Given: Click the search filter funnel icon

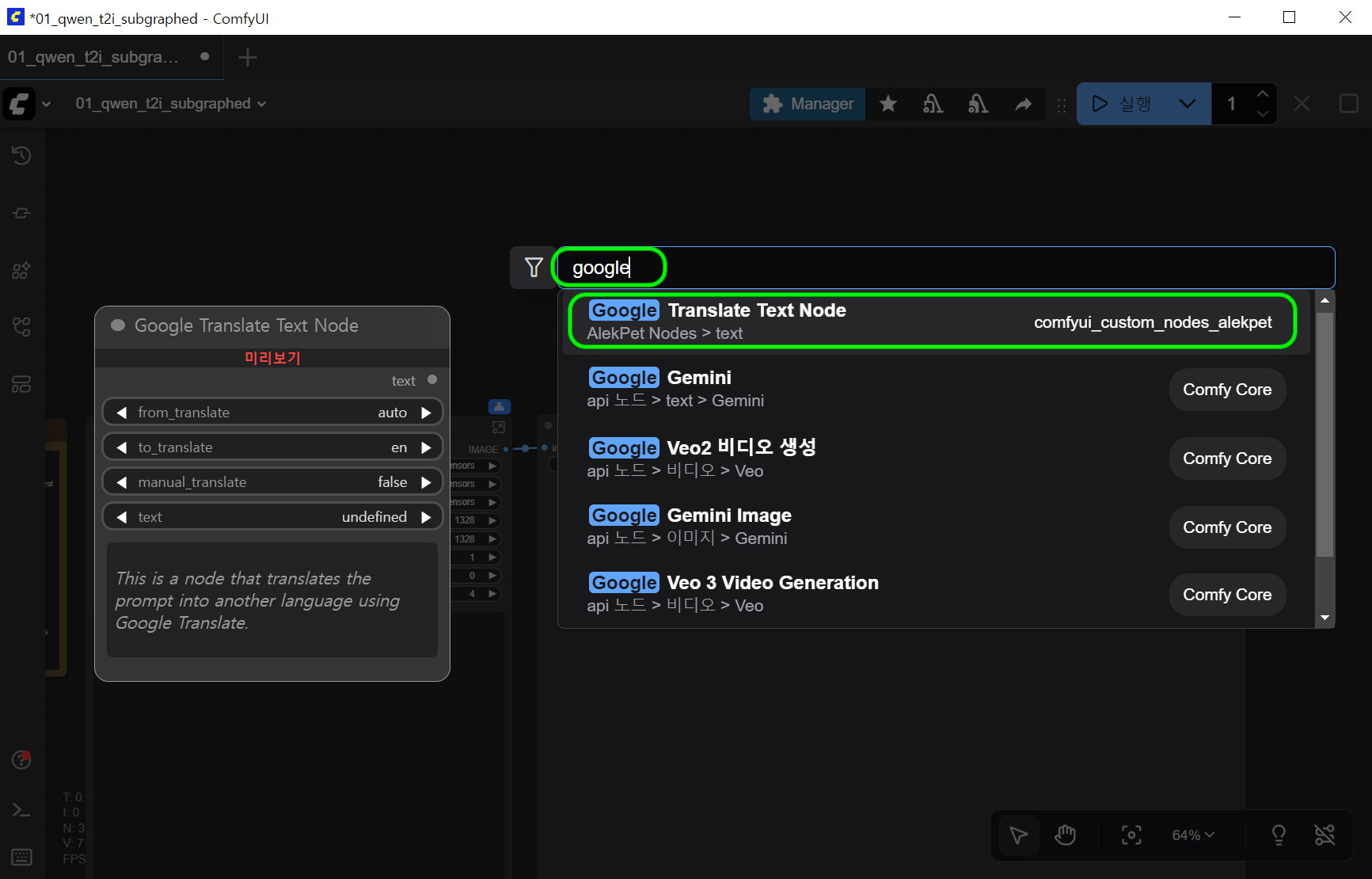Looking at the screenshot, I should pyautogui.click(x=534, y=268).
